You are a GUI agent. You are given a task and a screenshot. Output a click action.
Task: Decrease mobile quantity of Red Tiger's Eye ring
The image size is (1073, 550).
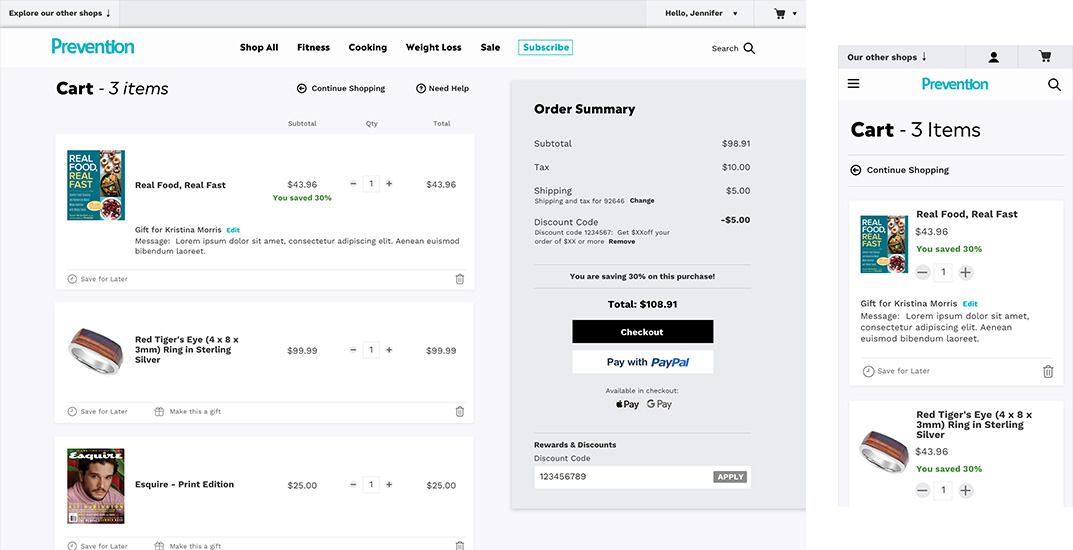[x=922, y=490]
